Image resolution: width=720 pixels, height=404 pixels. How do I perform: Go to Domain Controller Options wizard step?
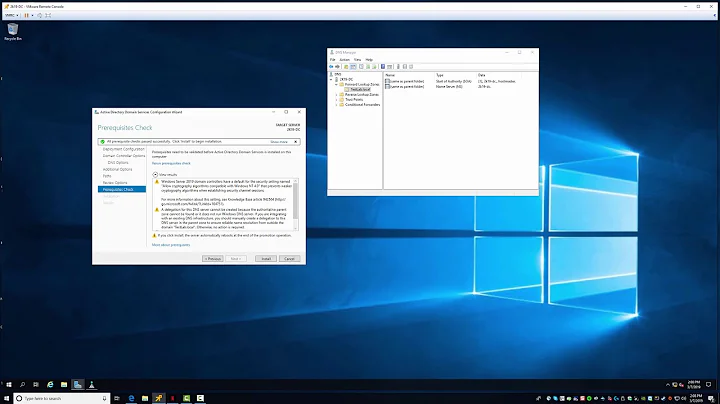[x=124, y=156]
